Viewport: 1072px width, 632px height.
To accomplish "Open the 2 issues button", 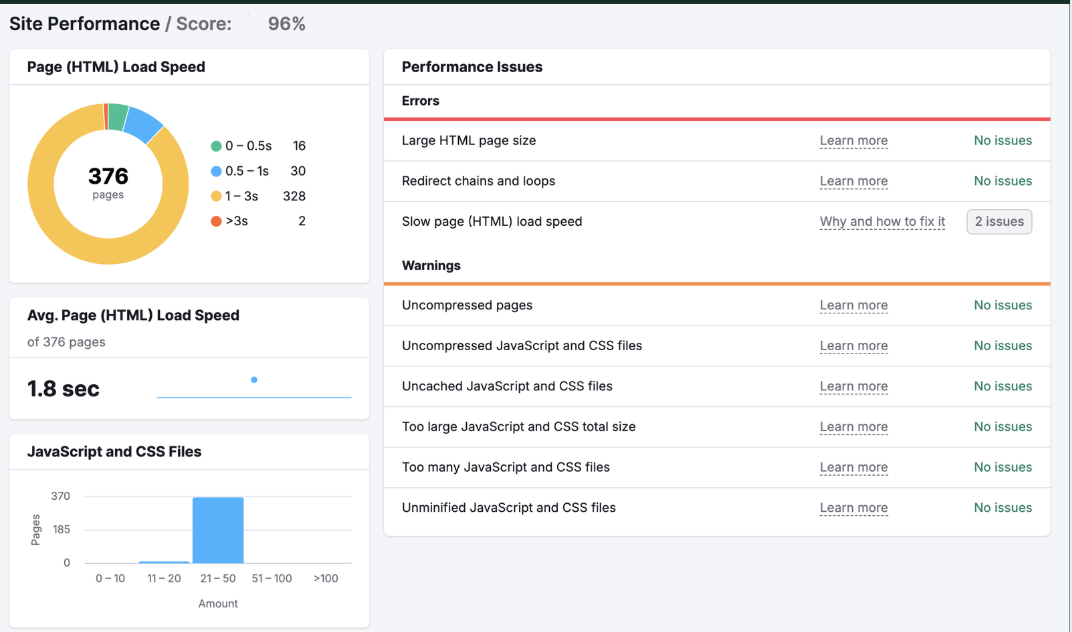I will (x=999, y=222).
